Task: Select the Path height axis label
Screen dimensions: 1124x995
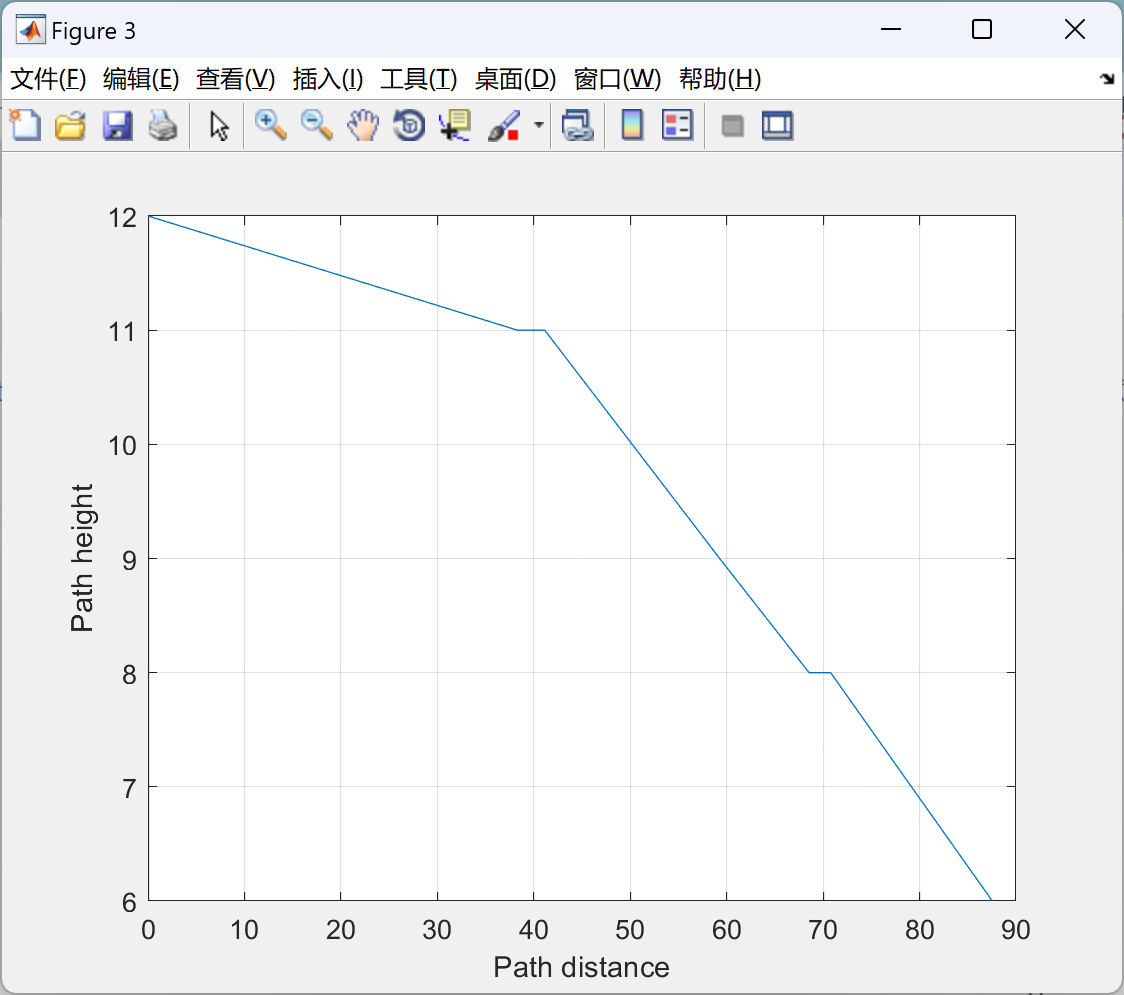Action: [x=82, y=558]
